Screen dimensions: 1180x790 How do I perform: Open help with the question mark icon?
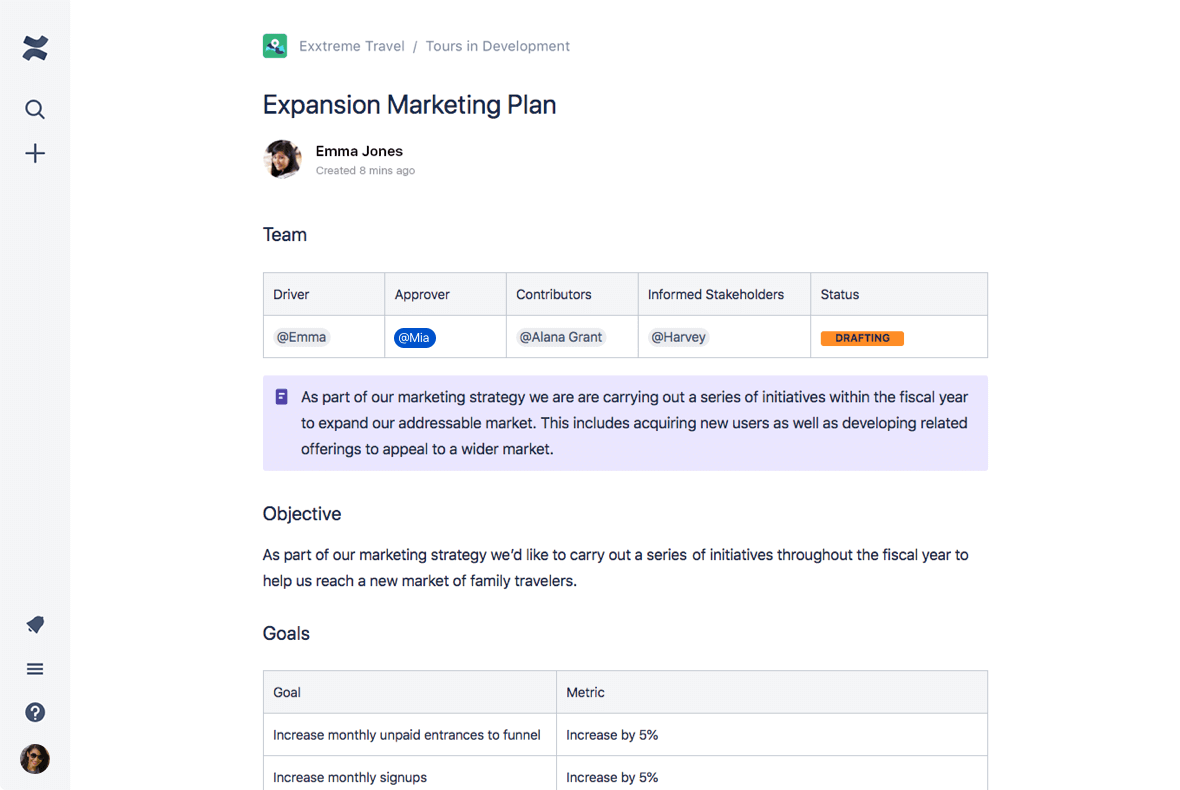click(35, 712)
